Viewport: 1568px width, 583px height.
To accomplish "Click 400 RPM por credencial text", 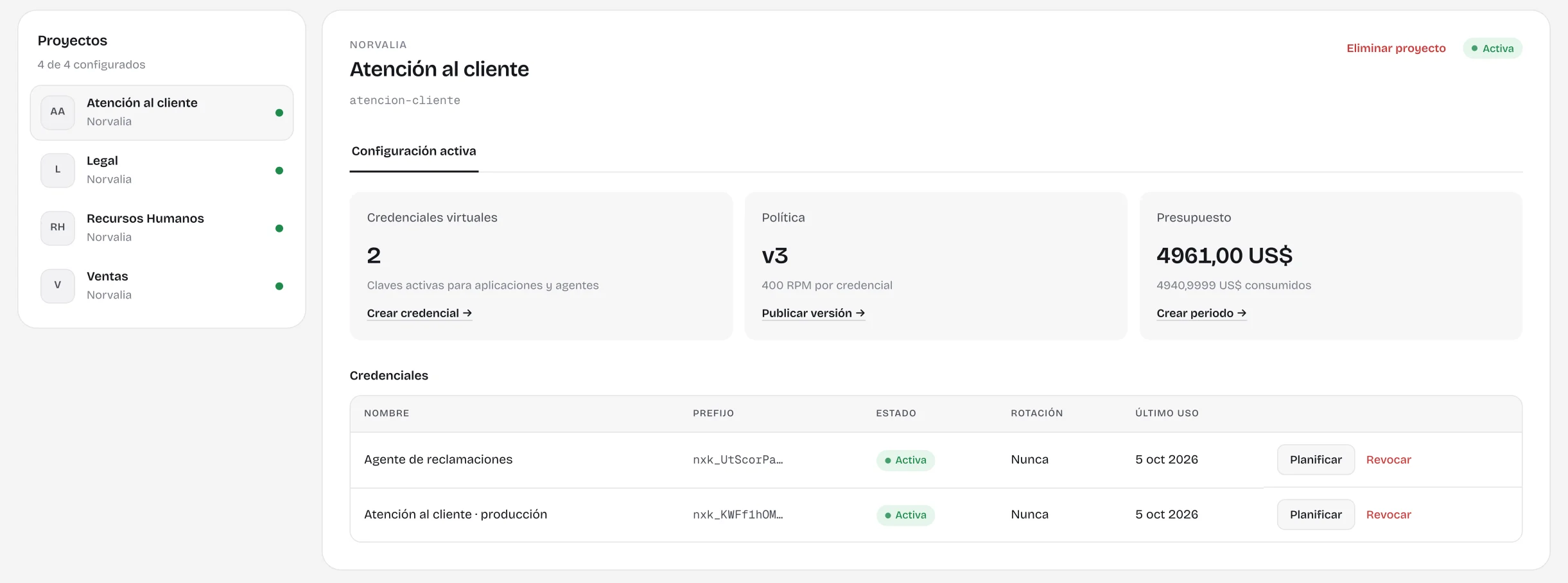I will (827, 285).
